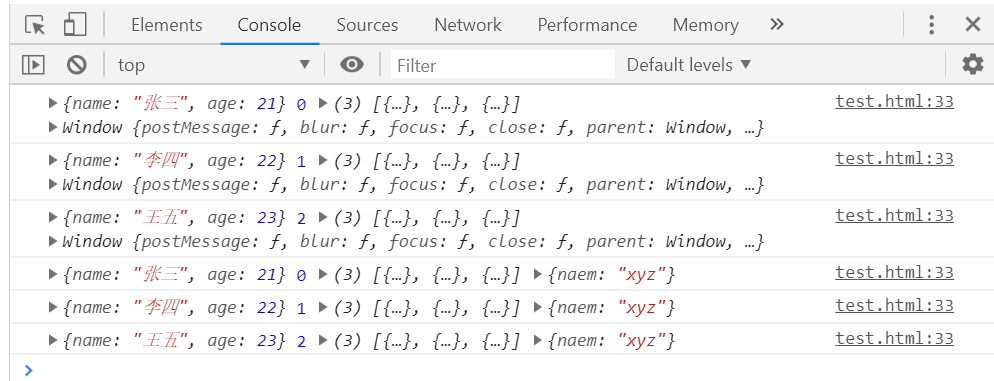Viewport: 994px width, 381px height.
Task: Open first test.html:33 source link
Action: pyautogui.click(x=894, y=101)
